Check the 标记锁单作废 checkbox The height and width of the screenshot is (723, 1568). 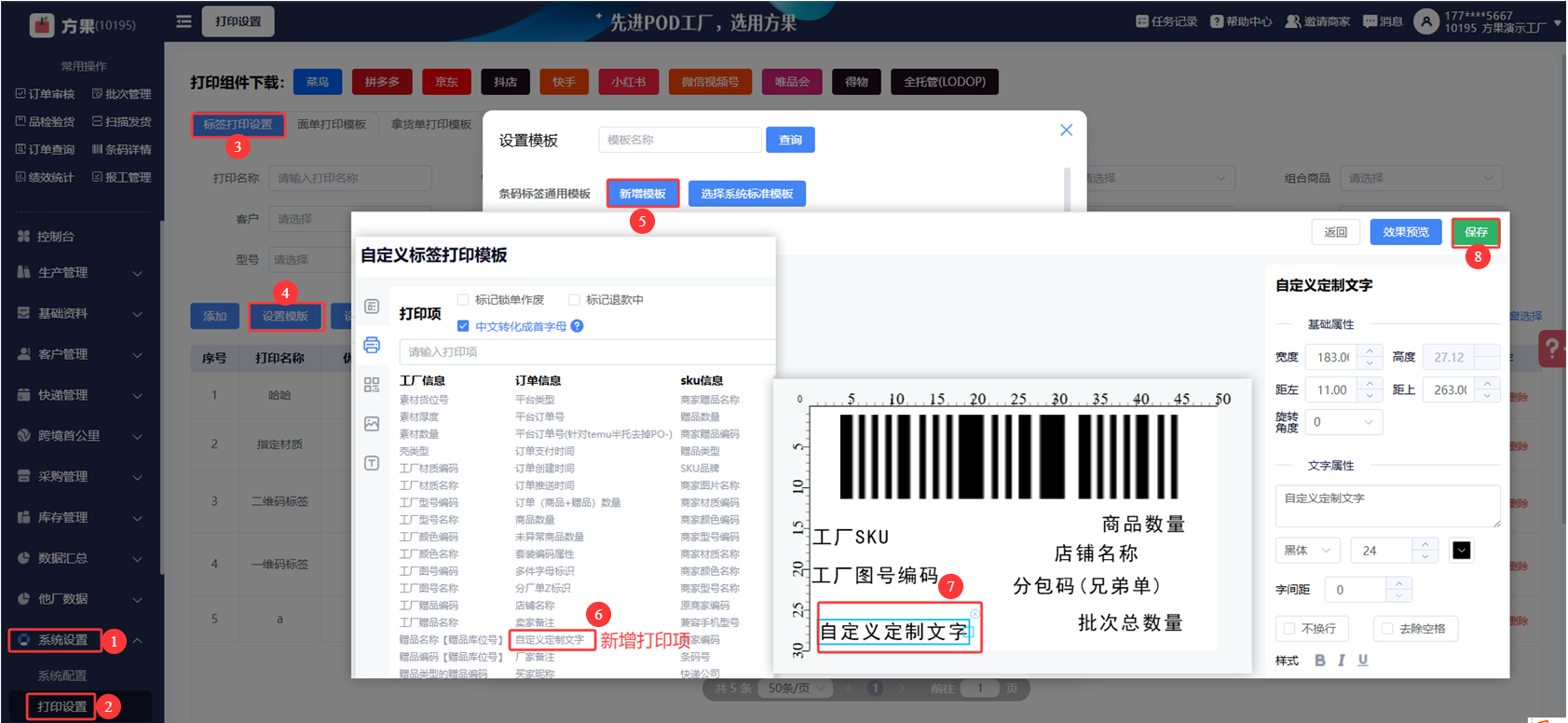coord(463,300)
